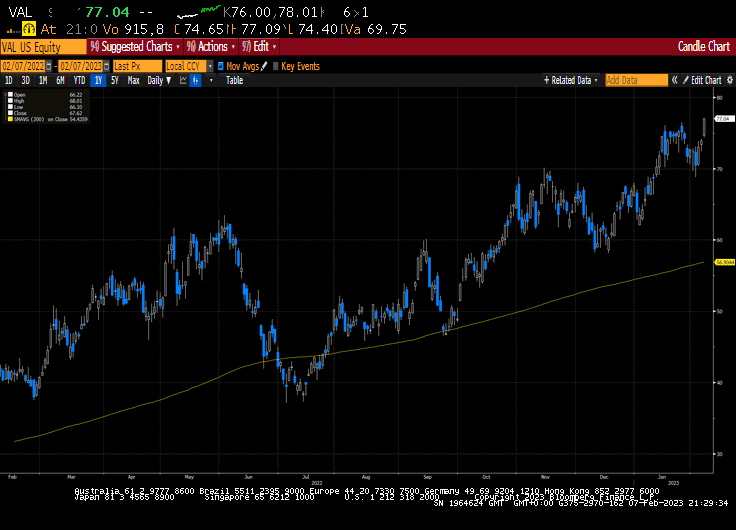736x530 pixels.
Task: Click Nov label on time axis
Action: [x=545, y=477]
